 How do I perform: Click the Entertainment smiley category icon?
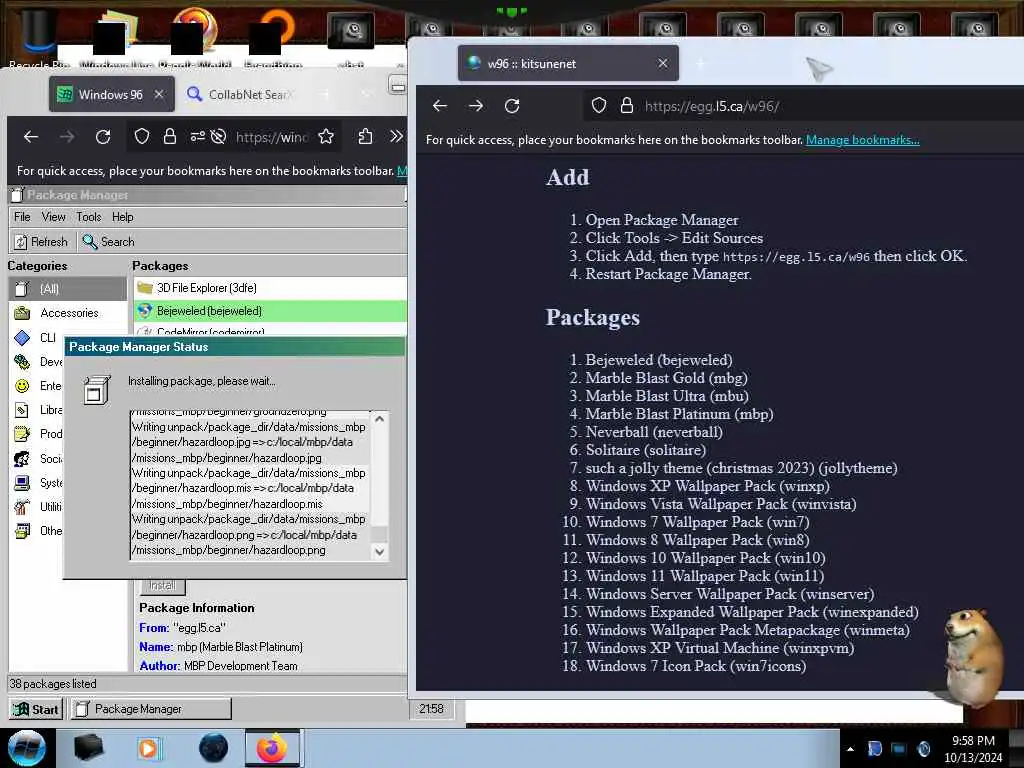coord(22,386)
